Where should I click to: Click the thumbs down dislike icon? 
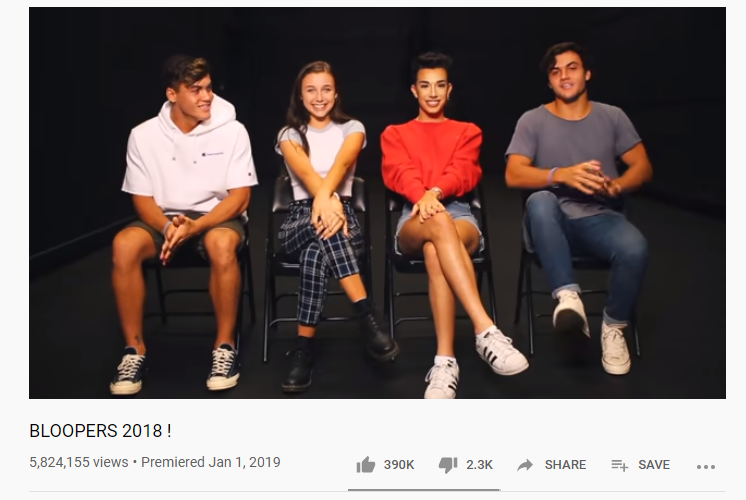(448, 465)
